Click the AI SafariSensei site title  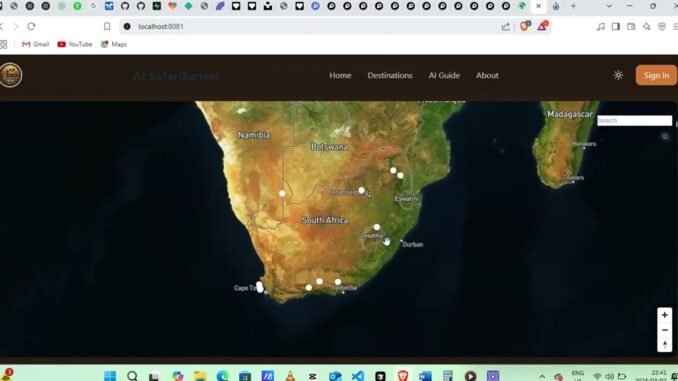(x=176, y=76)
